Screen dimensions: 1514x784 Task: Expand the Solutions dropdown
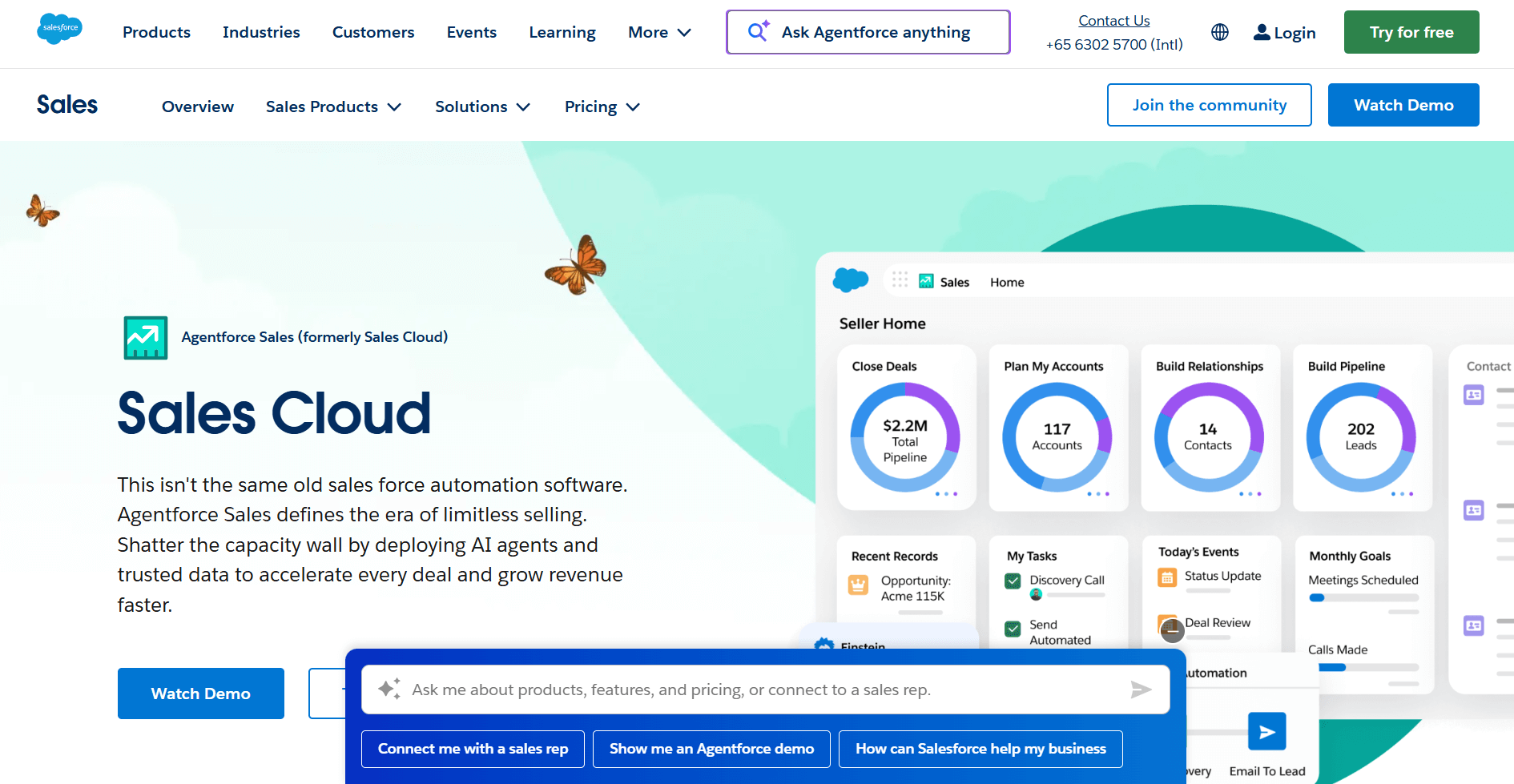[x=482, y=107]
